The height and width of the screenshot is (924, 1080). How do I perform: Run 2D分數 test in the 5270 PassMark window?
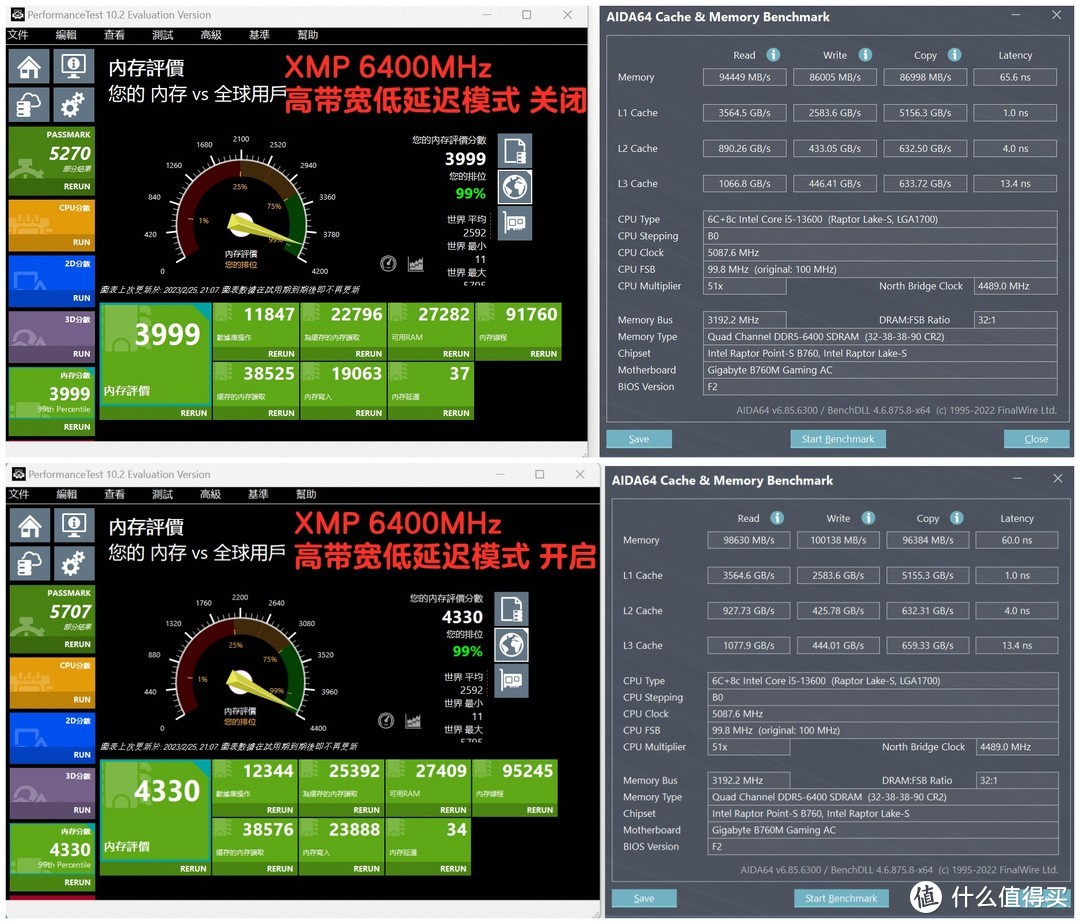81,298
